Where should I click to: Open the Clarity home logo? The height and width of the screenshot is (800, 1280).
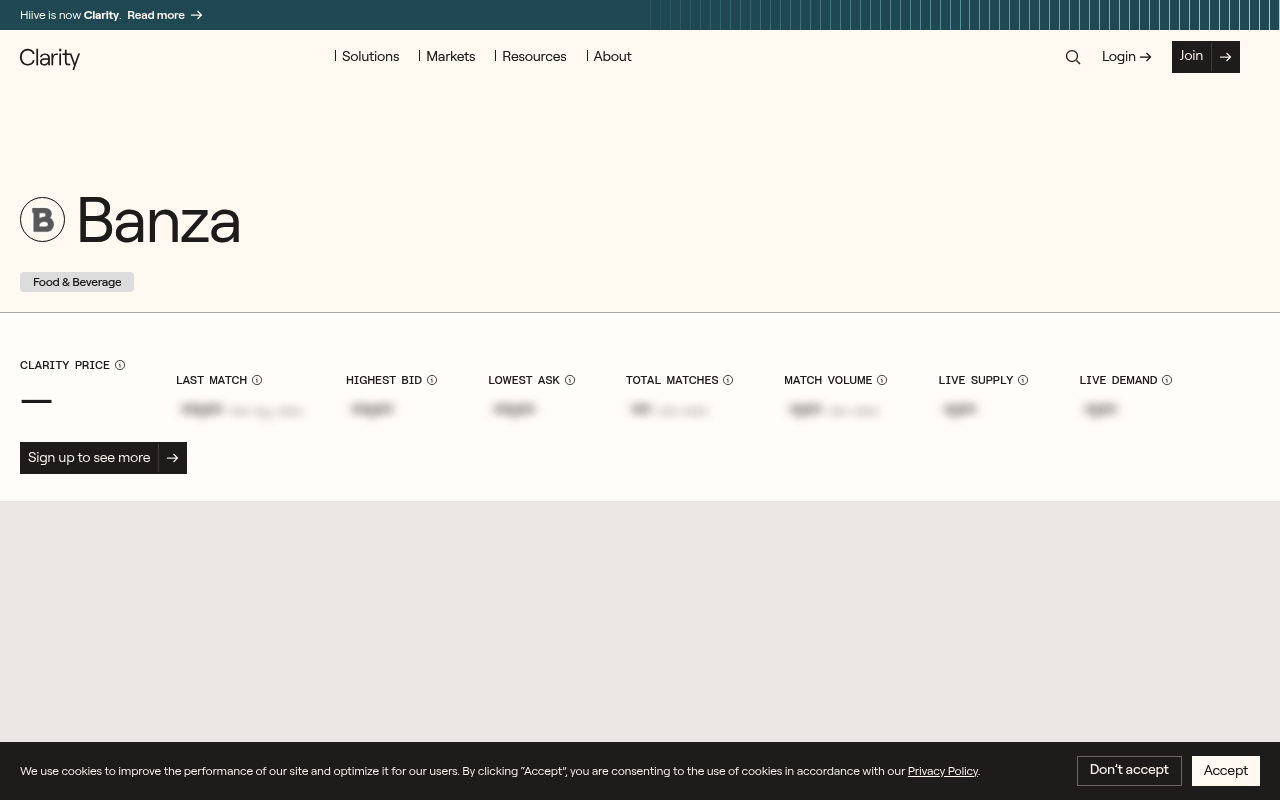[x=50, y=58]
